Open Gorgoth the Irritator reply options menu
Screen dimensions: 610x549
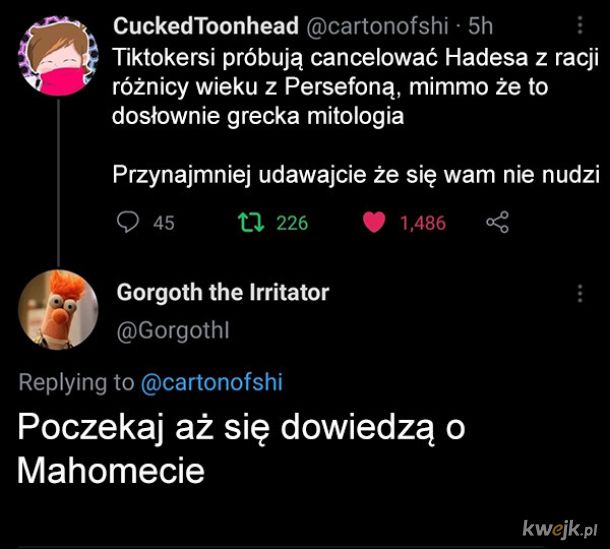582,293
